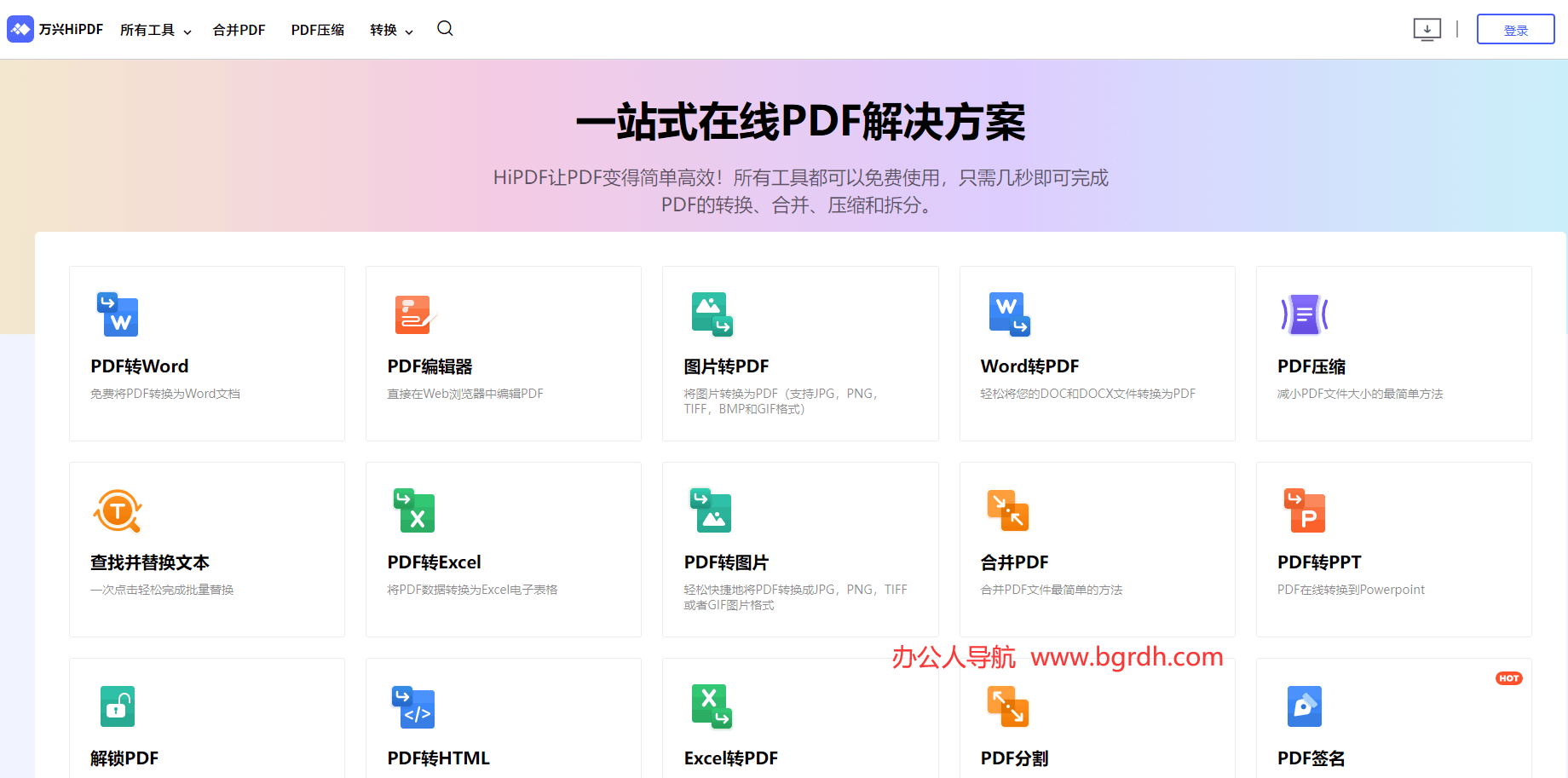Image resolution: width=1568 pixels, height=778 pixels.
Task: Click the PDF转Excel card icon
Action: click(x=414, y=510)
